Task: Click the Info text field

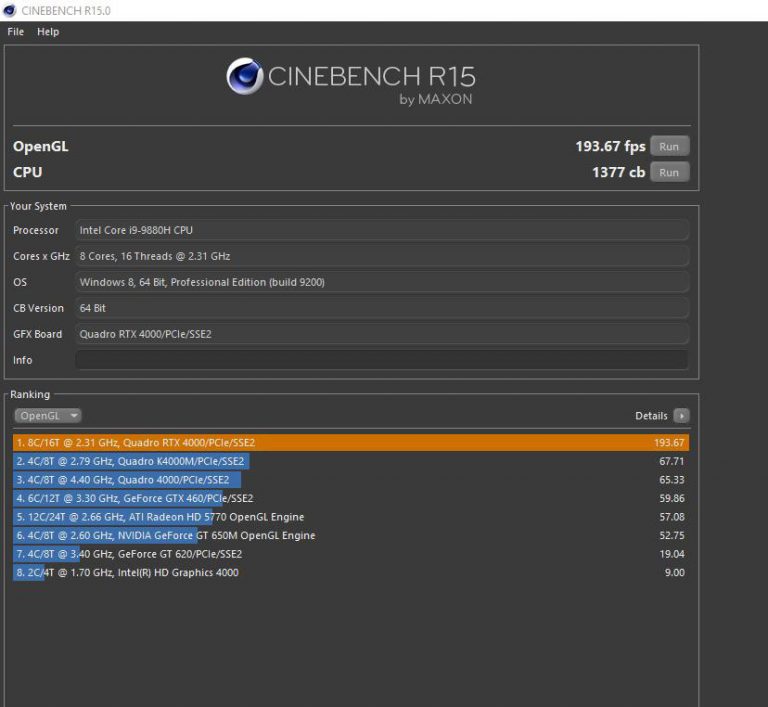Action: pos(381,360)
